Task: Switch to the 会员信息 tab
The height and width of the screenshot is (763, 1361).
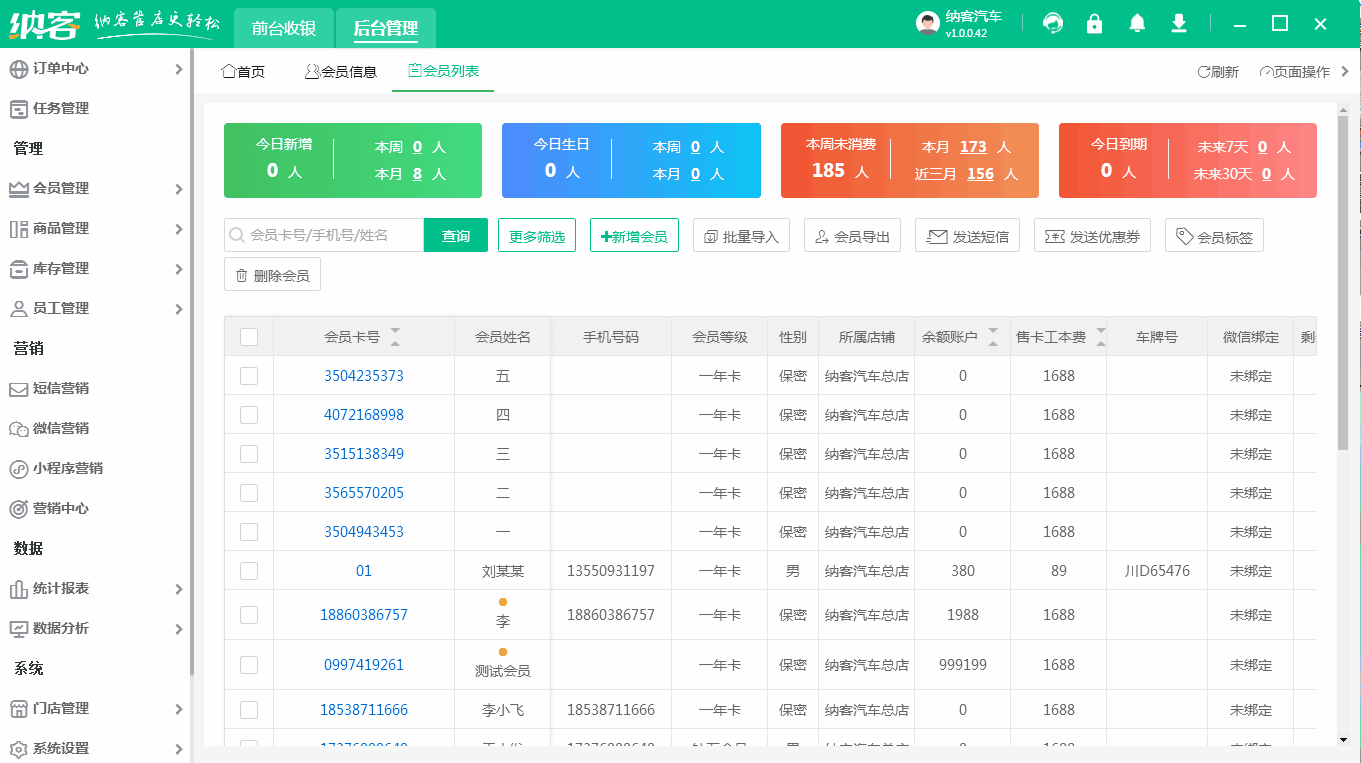Action: click(x=340, y=71)
